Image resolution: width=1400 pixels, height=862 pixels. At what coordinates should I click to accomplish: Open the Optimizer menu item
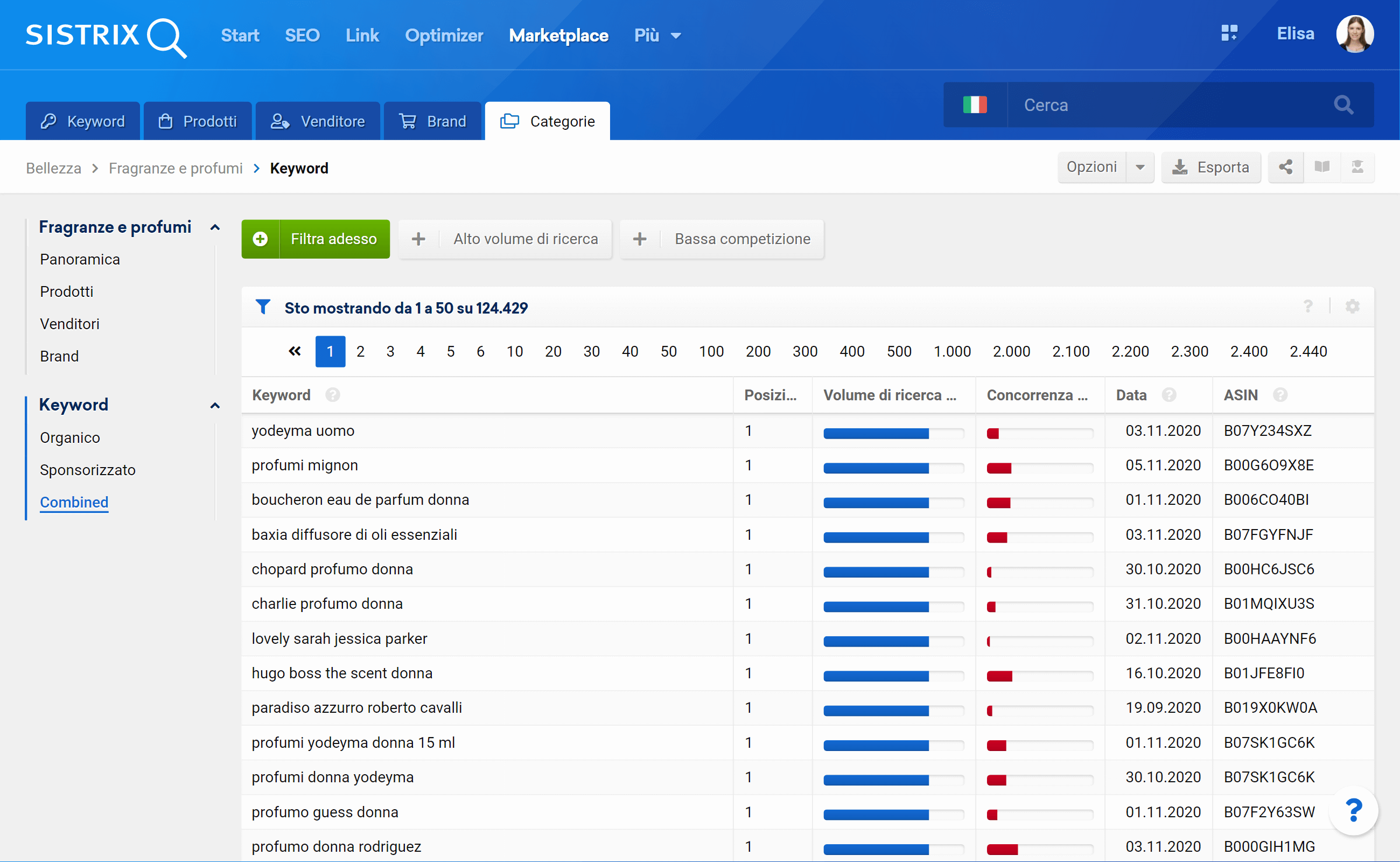444,36
